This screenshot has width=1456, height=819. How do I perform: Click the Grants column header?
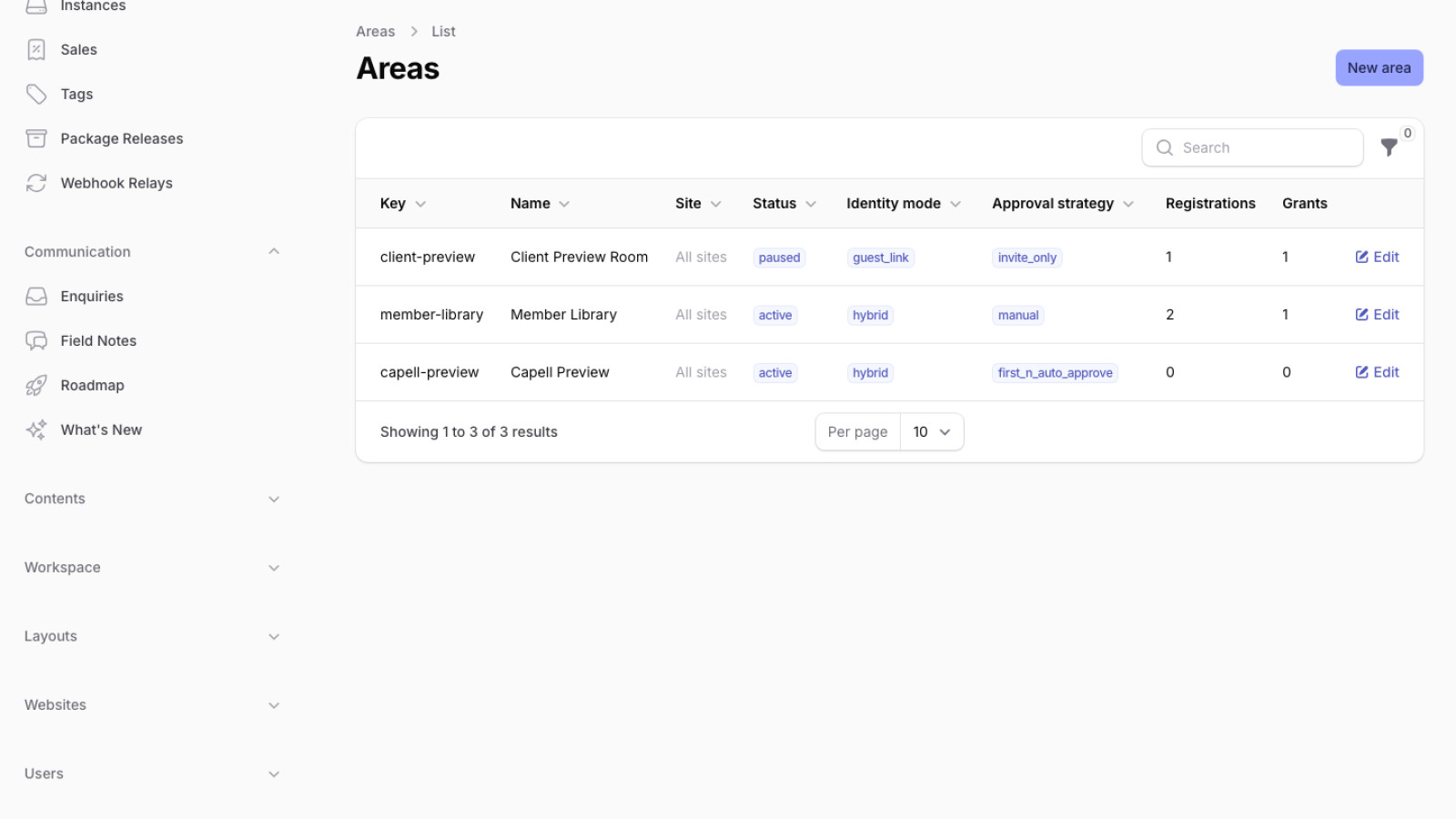(1305, 204)
